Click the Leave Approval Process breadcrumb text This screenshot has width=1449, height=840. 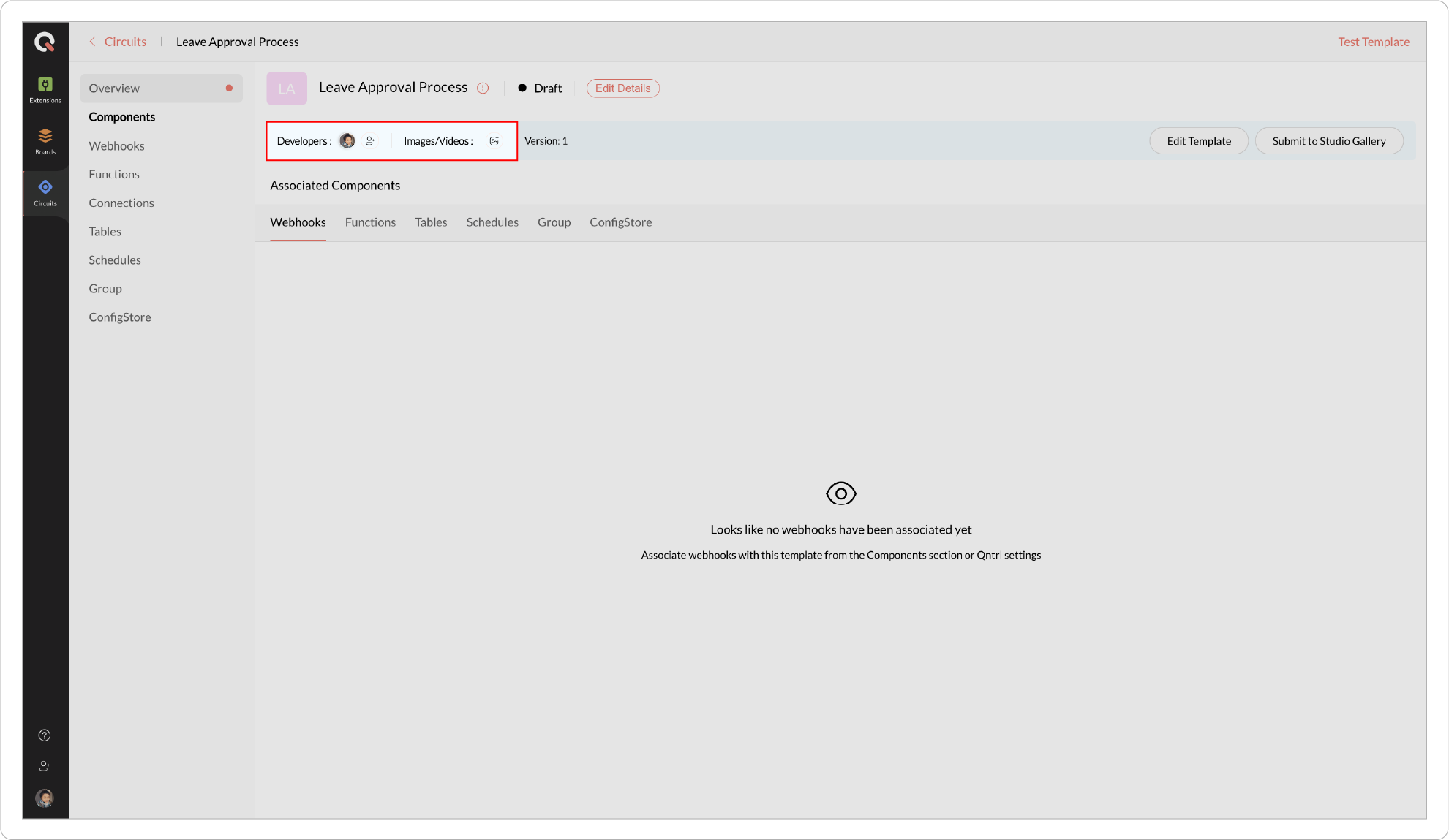238,42
